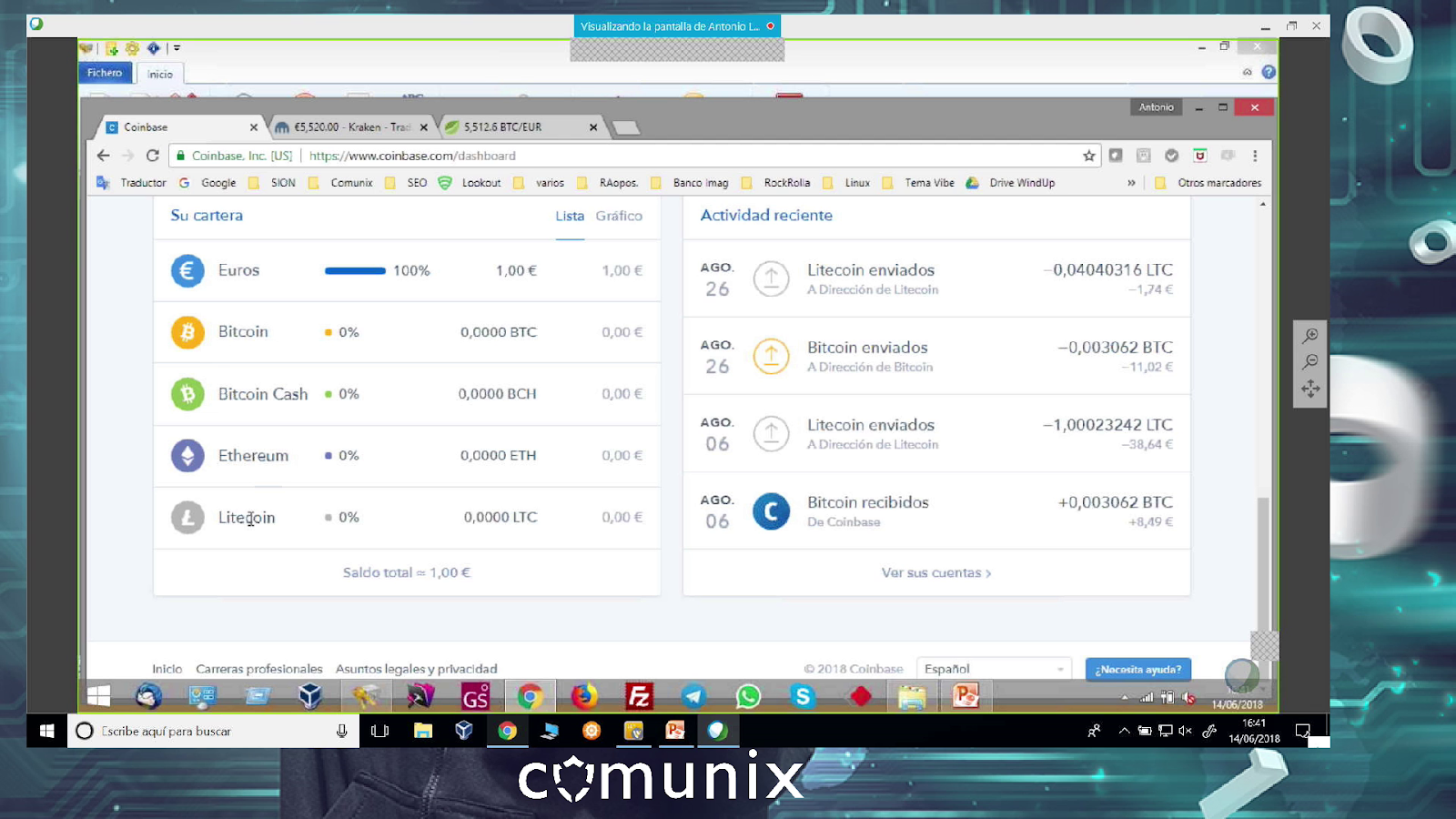Viewport: 1456px width, 819px height.
Task: Open the Drive WindUp bookmark
Action: point(1010,183)
